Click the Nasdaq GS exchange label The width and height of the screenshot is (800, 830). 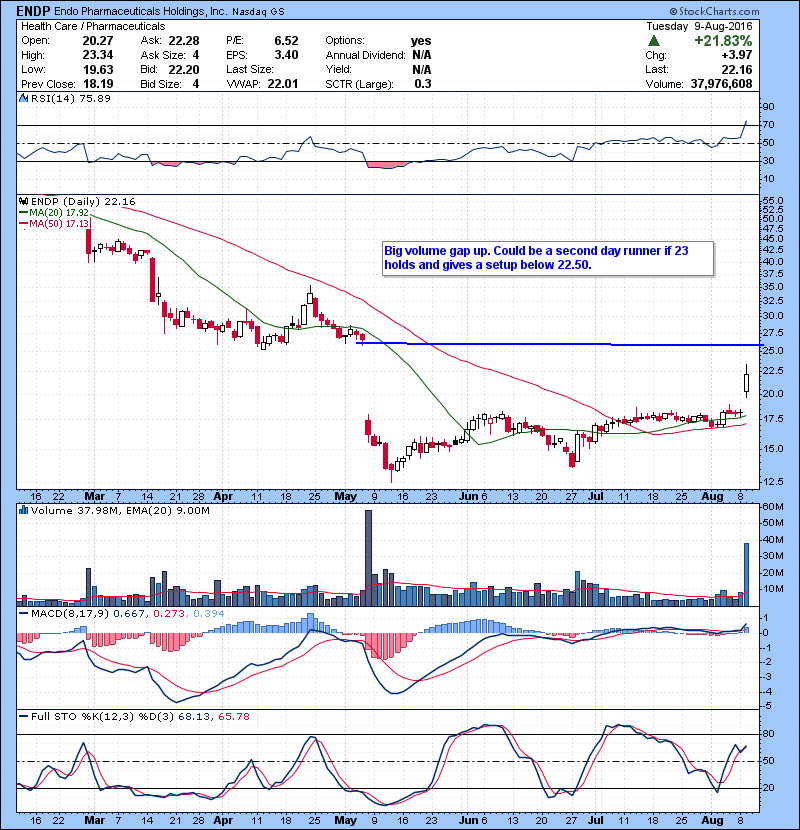(258, 12)
